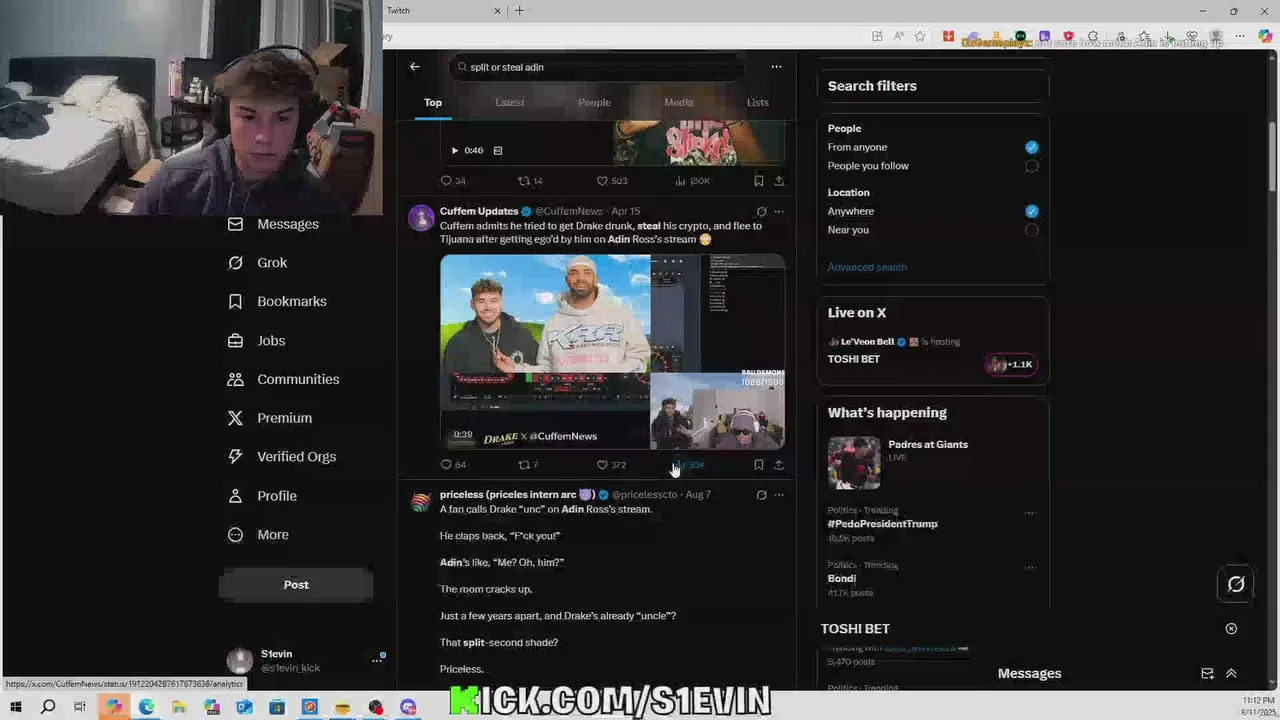1280x720 pixels.
Task: Open Microsoft Edge from the taskbar
Action: click(146, 707)
